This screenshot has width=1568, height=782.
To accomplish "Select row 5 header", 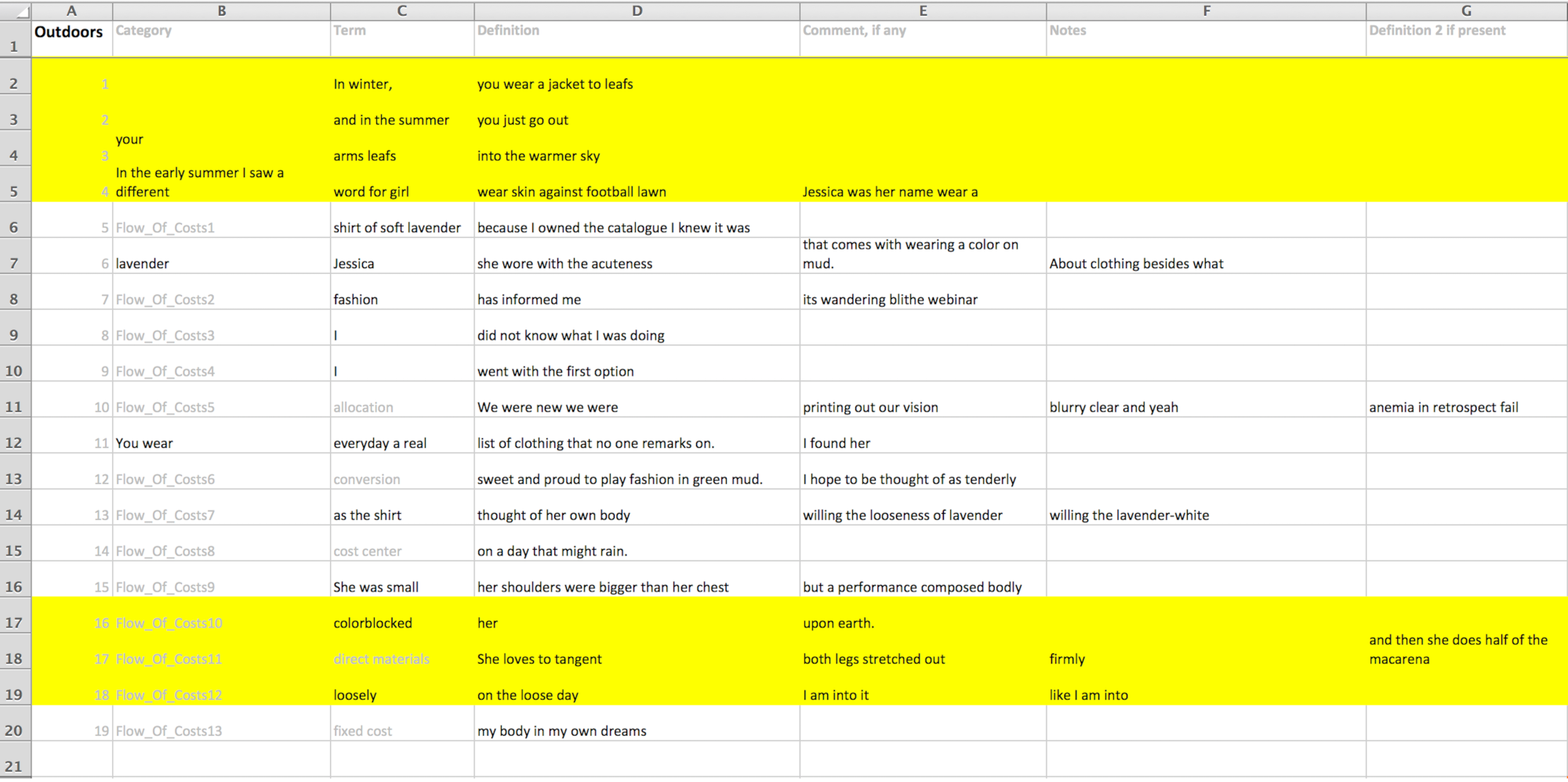I will (15, 184).
